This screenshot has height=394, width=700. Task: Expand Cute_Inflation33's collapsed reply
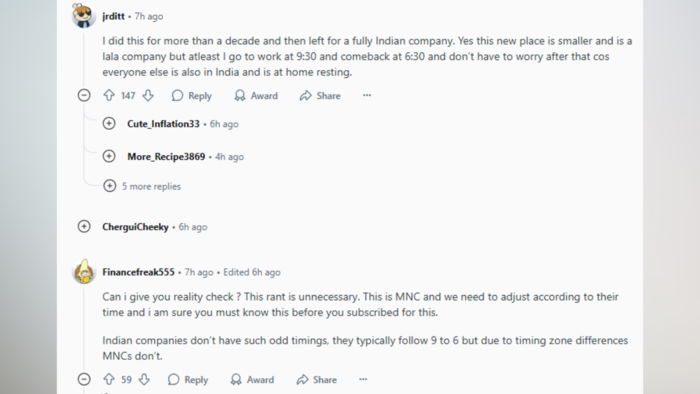click(x=109, y=123)
